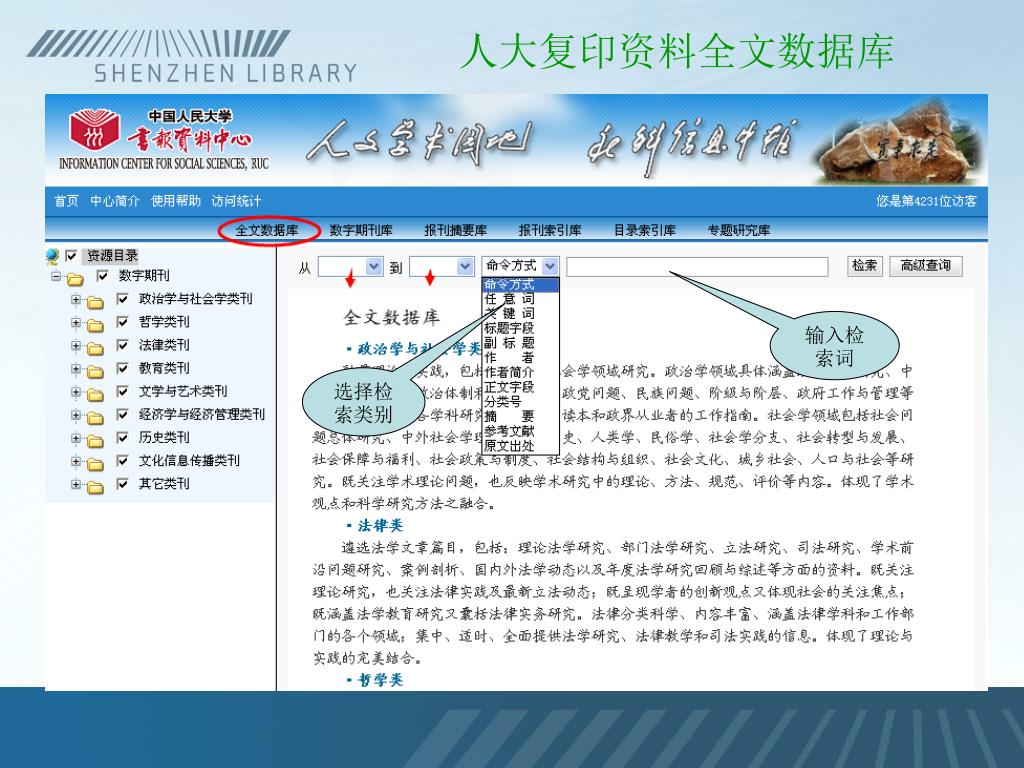
Task: Open the 访问统计 link
Action: [x=236, y=201]
